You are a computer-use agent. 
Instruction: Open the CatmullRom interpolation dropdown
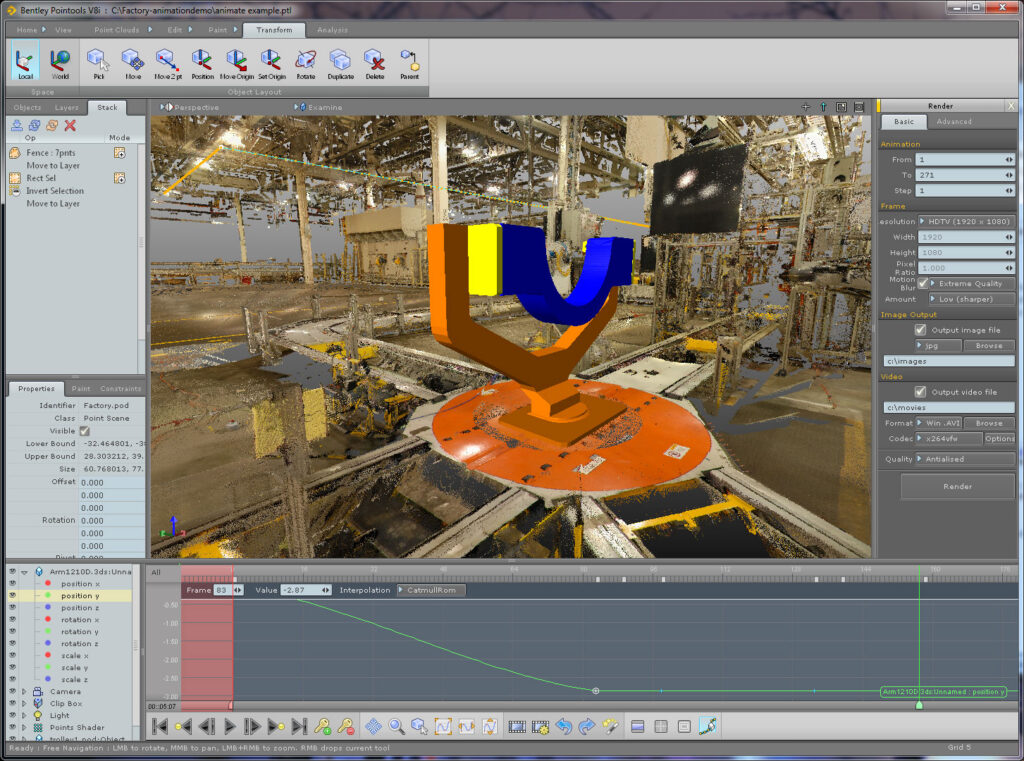click(x=431, y=590)
